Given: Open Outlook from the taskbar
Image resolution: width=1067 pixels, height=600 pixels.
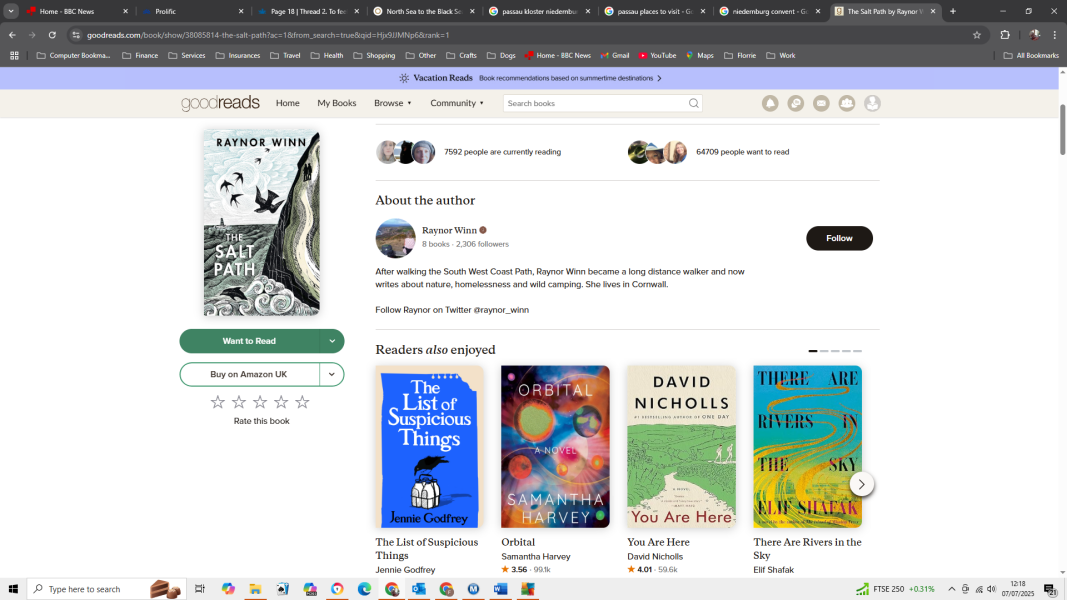Looking at the screenshot, I should coord(418,589).
